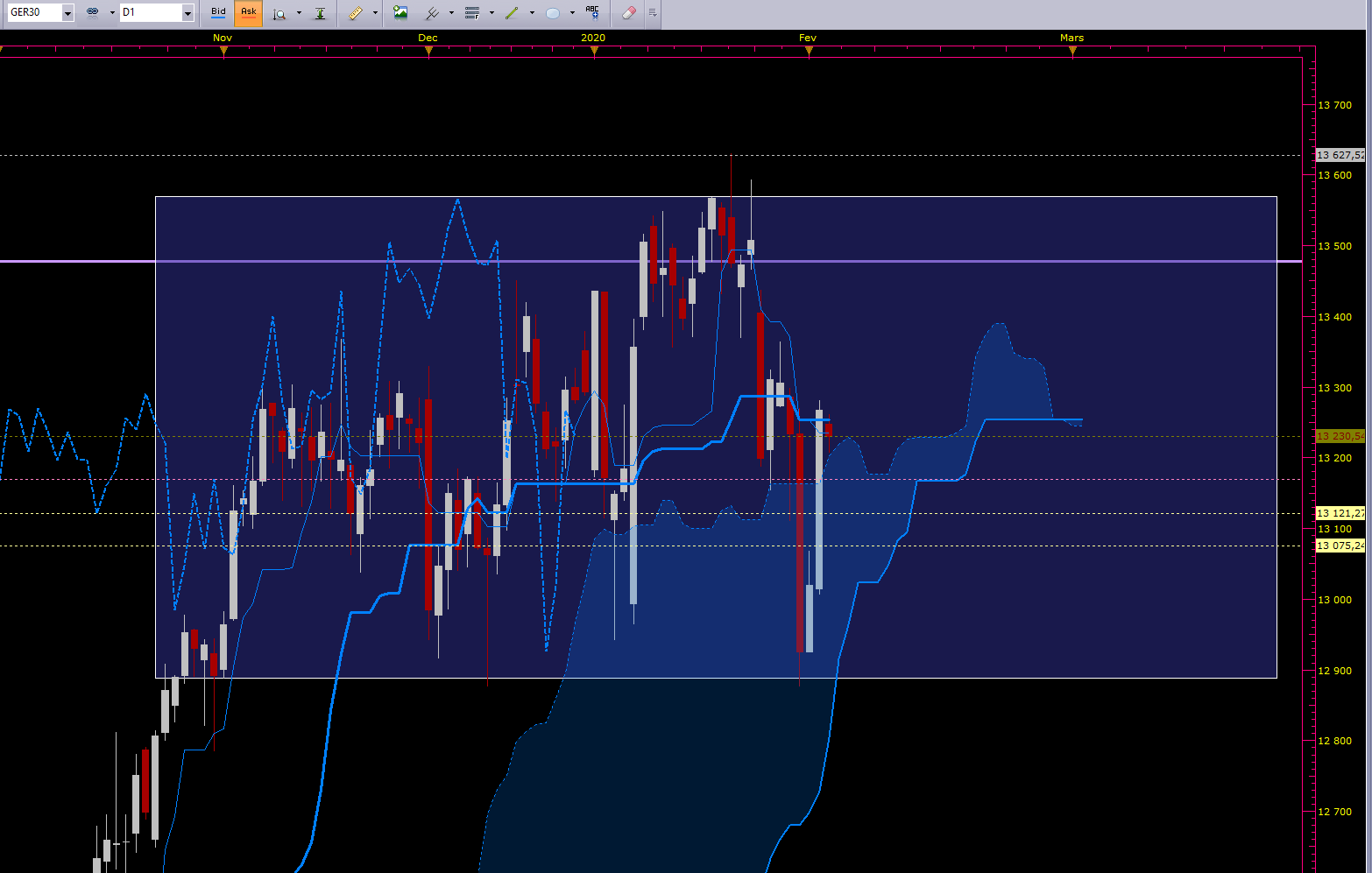Click the 13 000 price axis label

[1335, 600]
